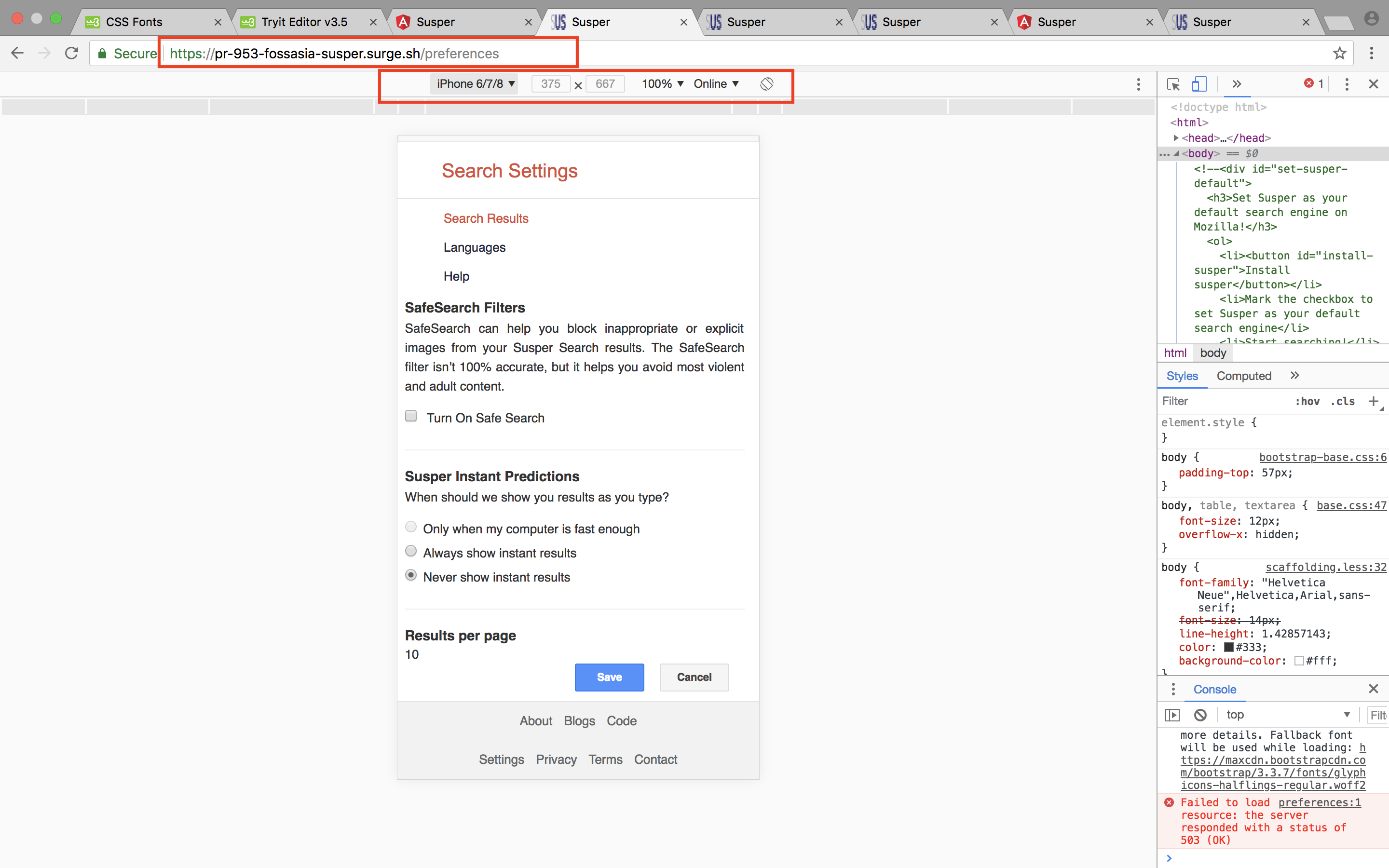Close the Tryit Editor tab
This screenshot has width=1389, height=868.
[373, 22]
